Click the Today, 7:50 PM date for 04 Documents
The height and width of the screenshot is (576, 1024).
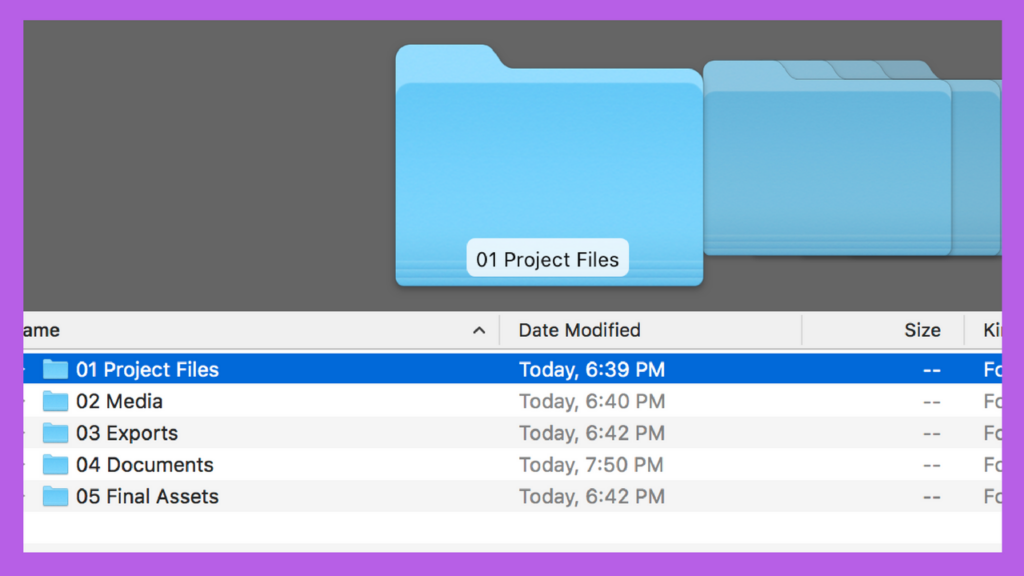click(592, 465)
